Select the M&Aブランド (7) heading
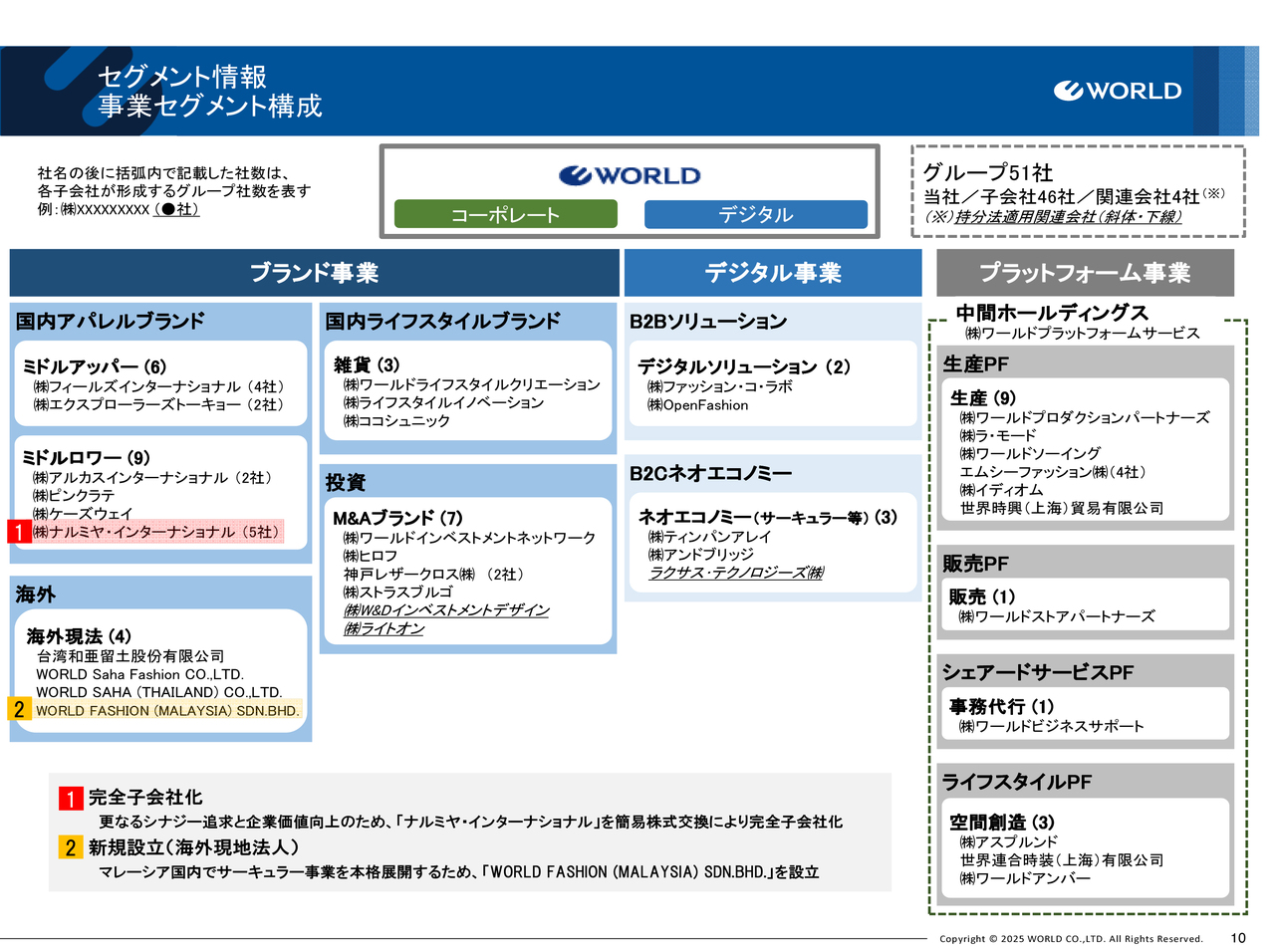1275x952 pixels. pyautogui.click(x=397, y=518)
